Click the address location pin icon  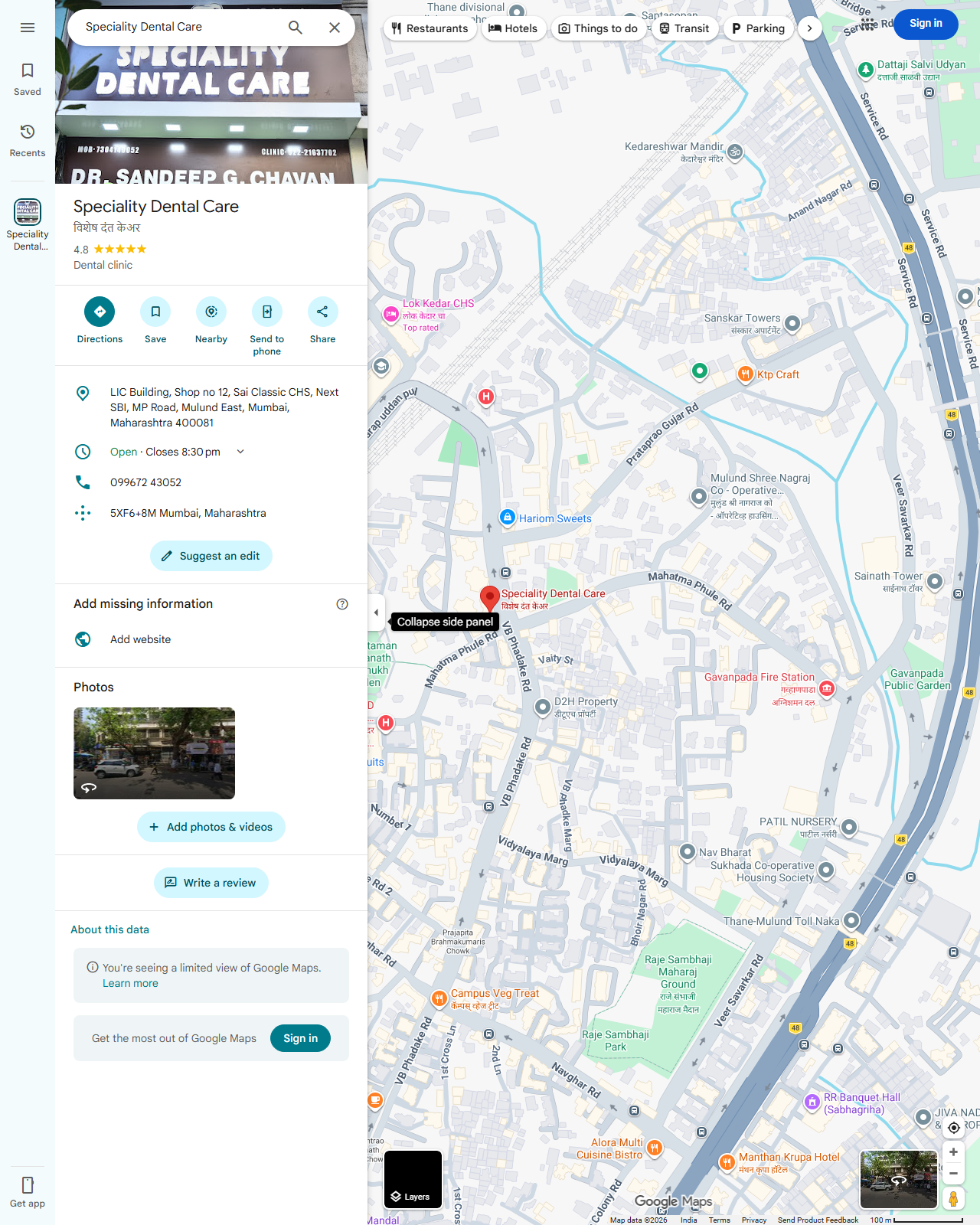click(83, 394)
